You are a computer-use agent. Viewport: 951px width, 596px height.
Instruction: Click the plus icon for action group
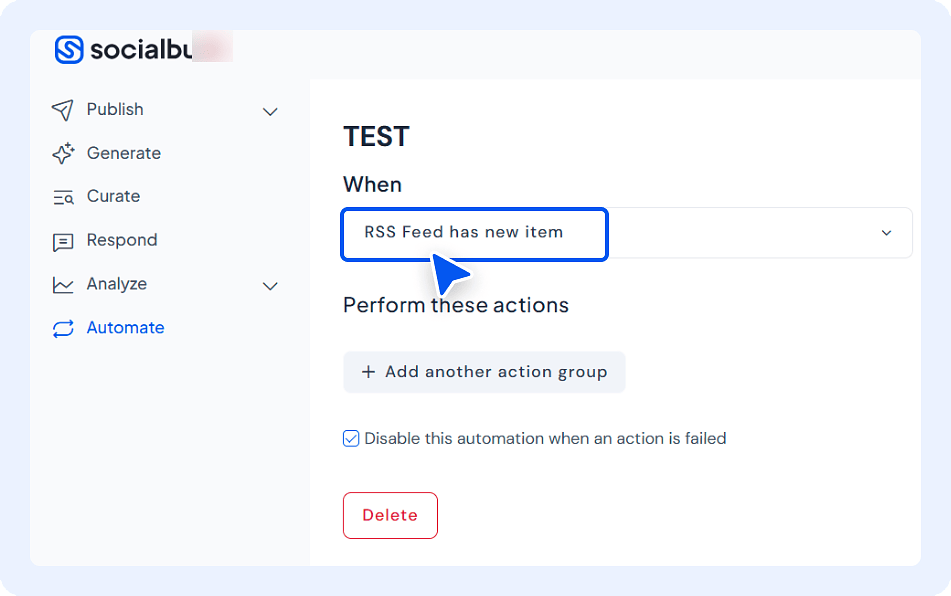368,372
